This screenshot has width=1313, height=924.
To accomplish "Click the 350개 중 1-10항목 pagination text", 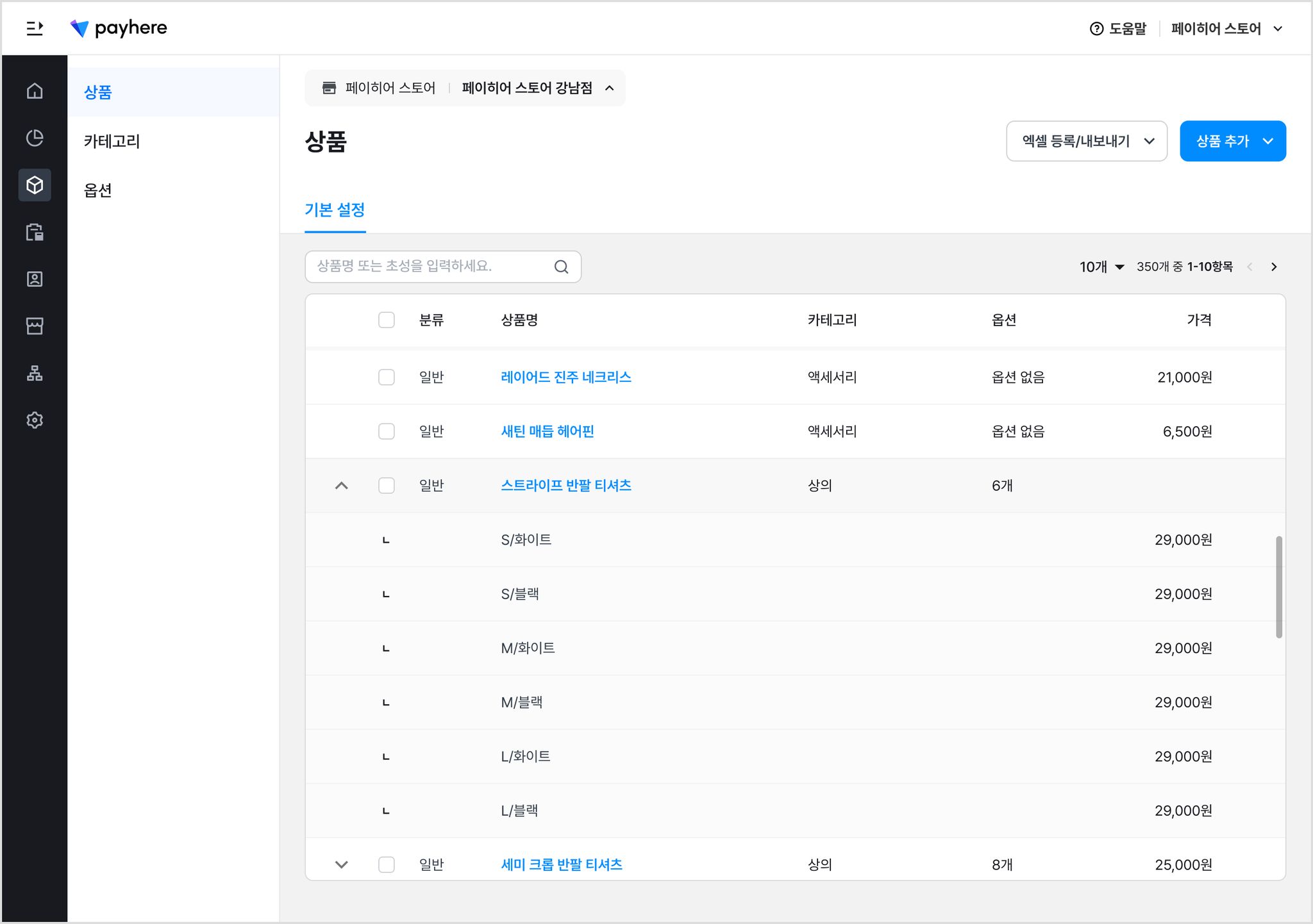I will [x=1185, y=267].
